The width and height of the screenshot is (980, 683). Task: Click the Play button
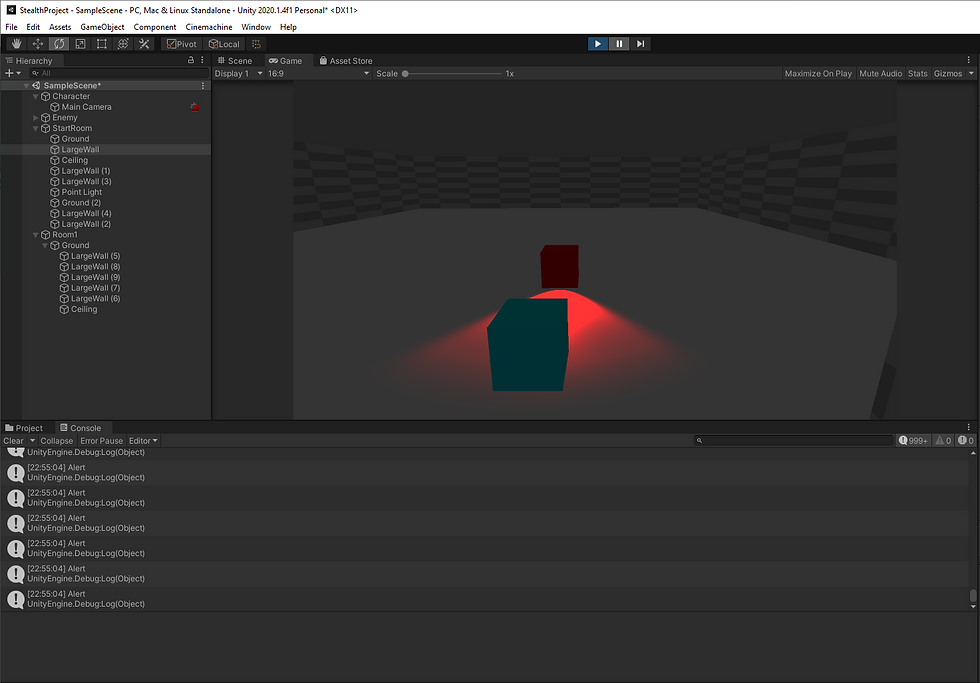[x=598, y=44]
